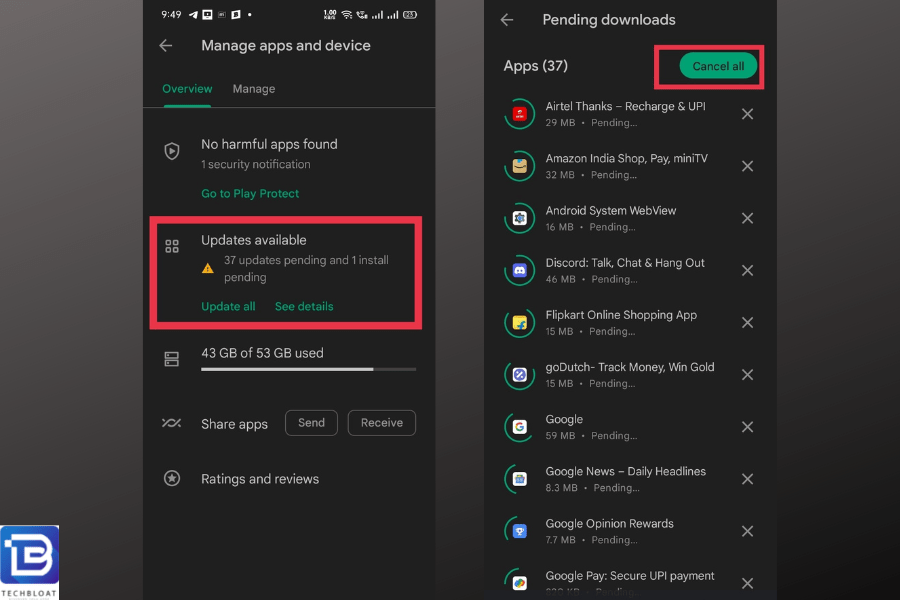The height and width of the screenshot is (600, 900).
Task: Tap the Flipkart app icon
Action: click(519, 323)
